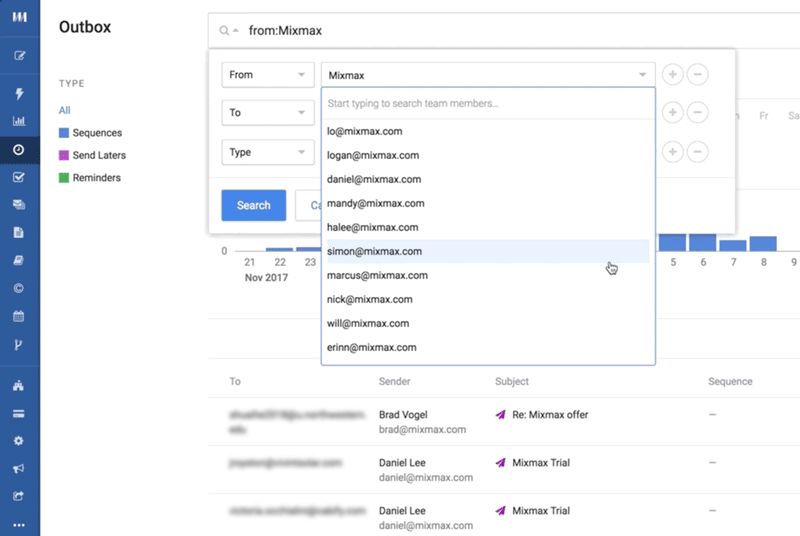Focus the team member search field
800x536 pixels.
point(488,104)
